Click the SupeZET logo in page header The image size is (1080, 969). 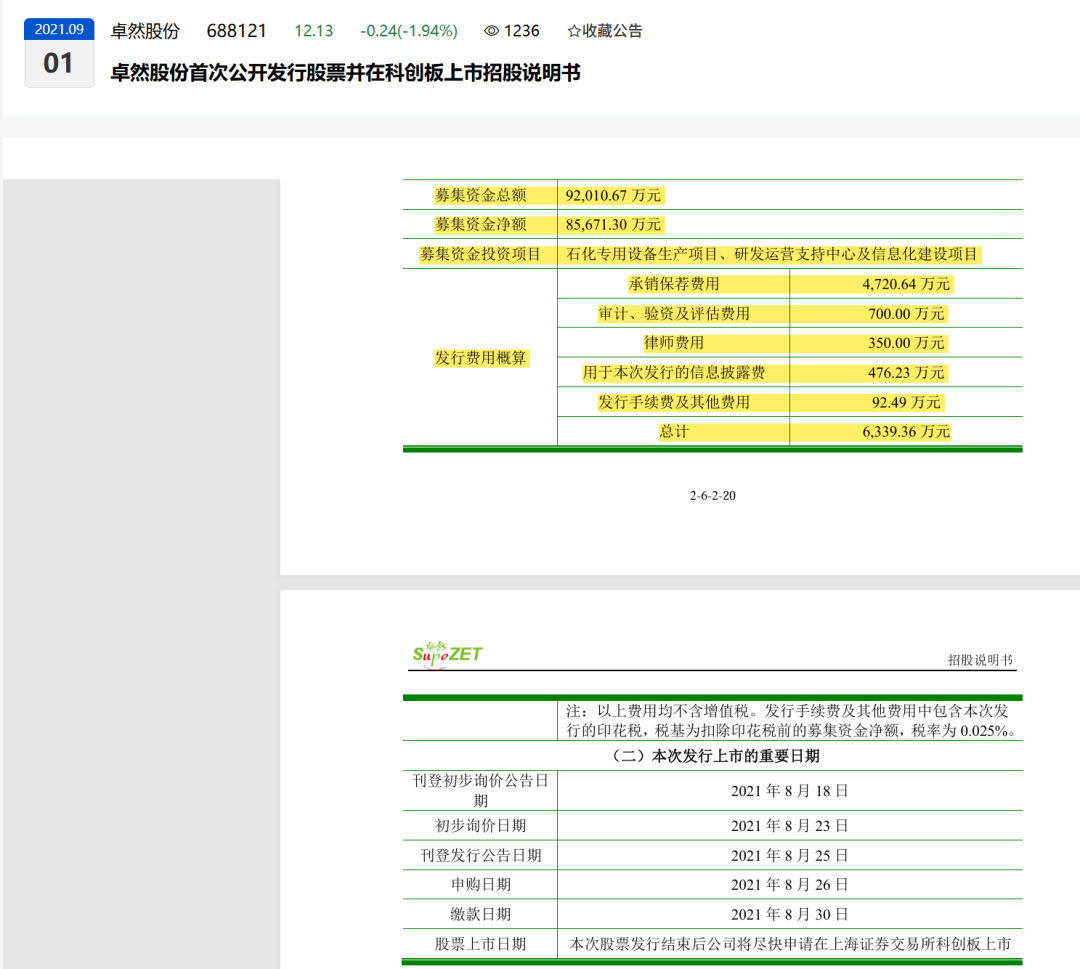(447, 653)
